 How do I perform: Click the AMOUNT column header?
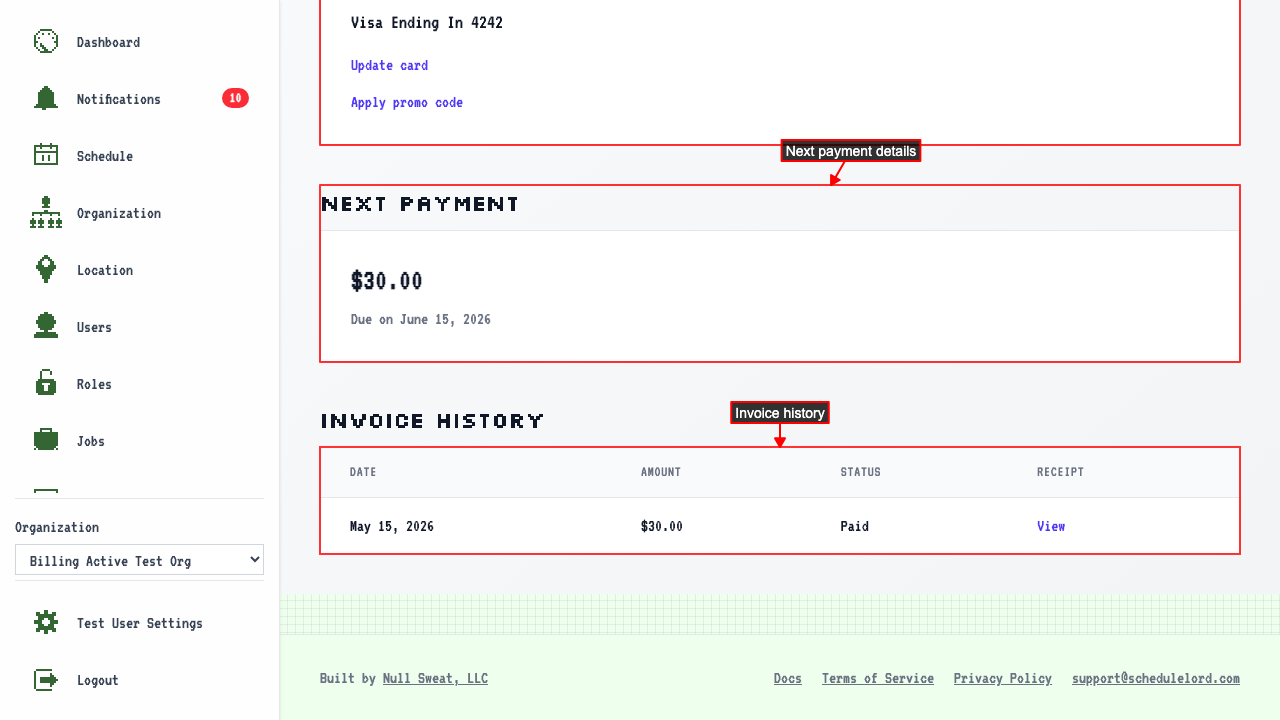(661, 472)
